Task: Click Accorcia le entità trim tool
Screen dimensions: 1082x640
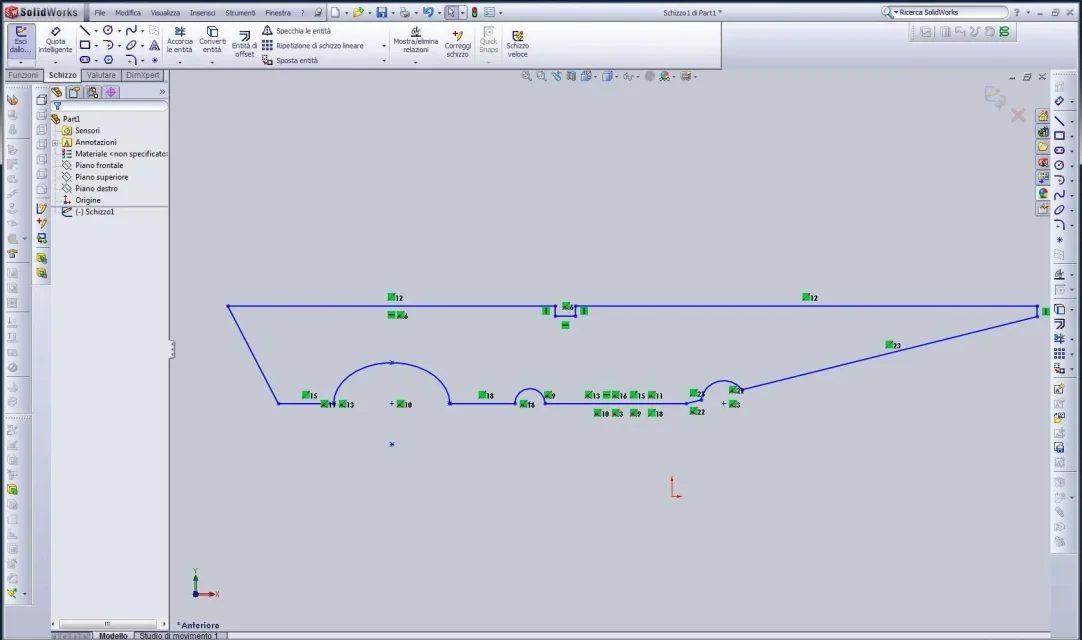Action: (179, 40)
